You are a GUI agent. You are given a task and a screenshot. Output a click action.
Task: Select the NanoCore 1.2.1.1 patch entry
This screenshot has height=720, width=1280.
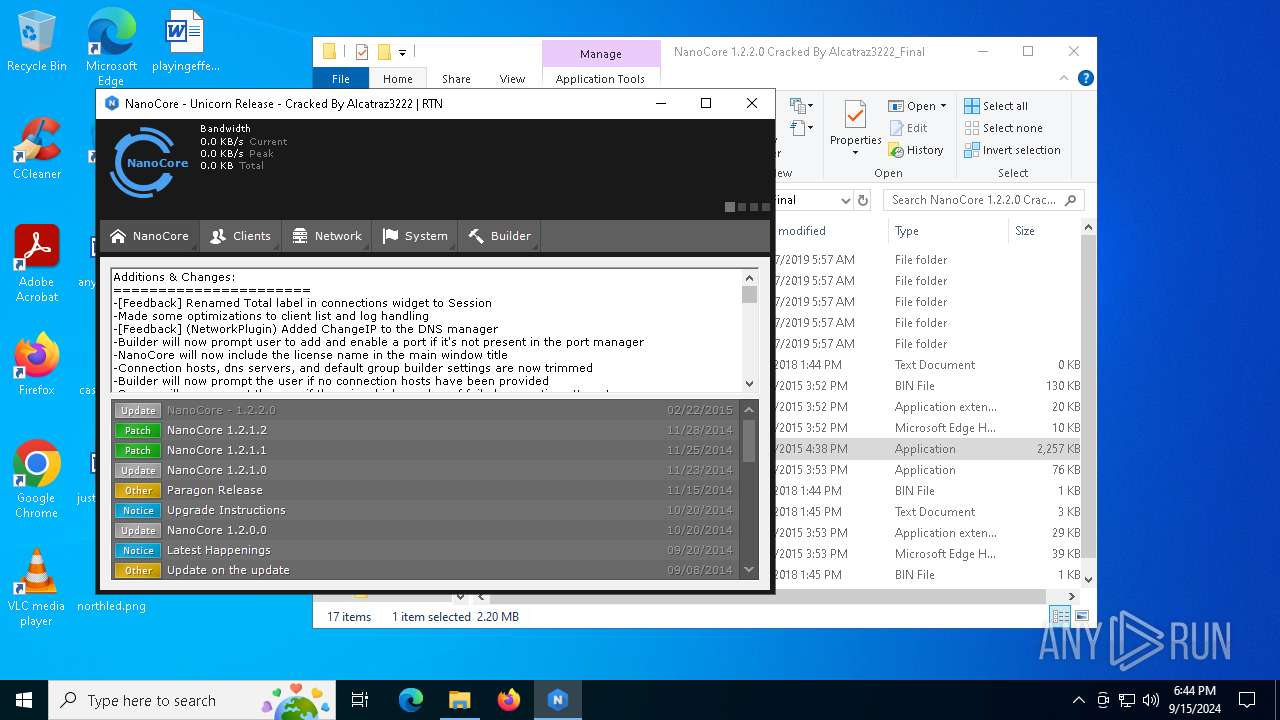click(425, 450)
